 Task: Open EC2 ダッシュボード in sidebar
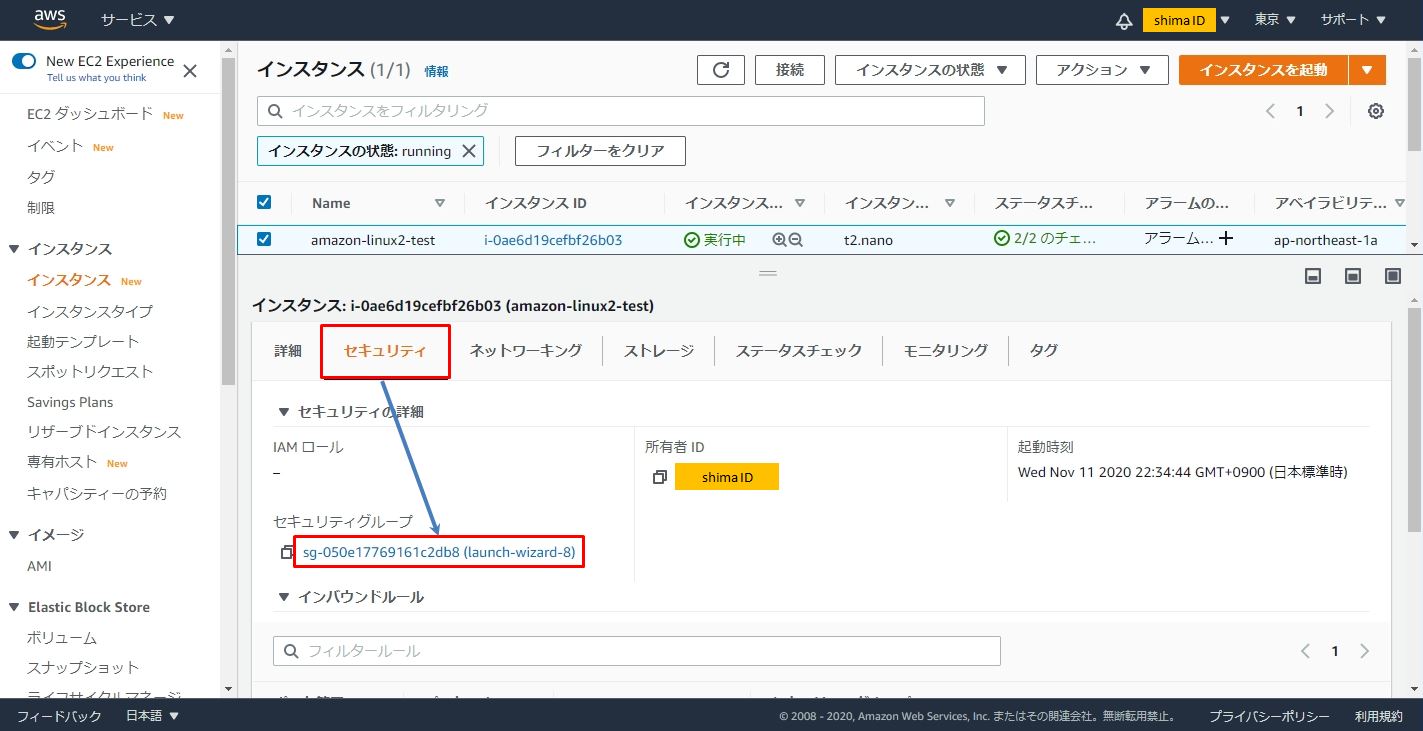[x=90, y=114]
